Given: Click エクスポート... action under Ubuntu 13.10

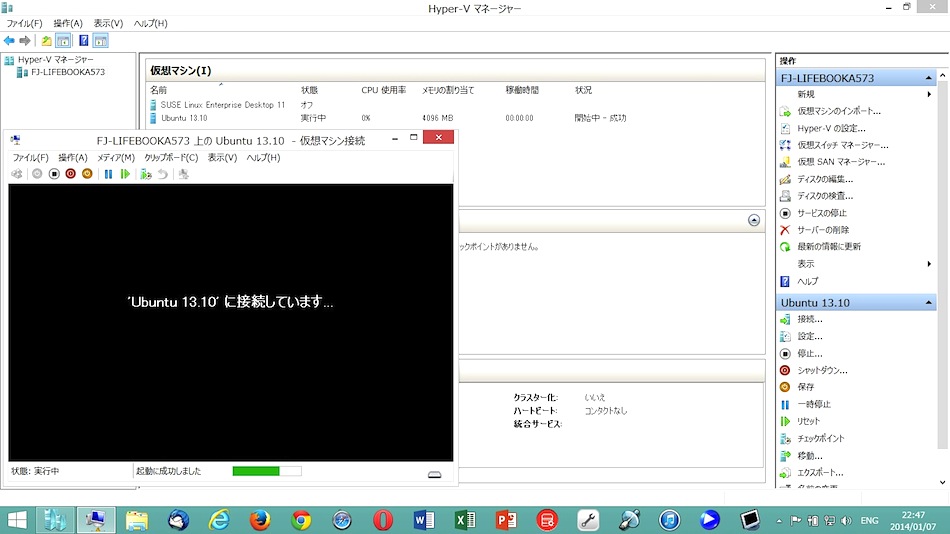Looking at the screenshot, I should click(x=820, y=472).
